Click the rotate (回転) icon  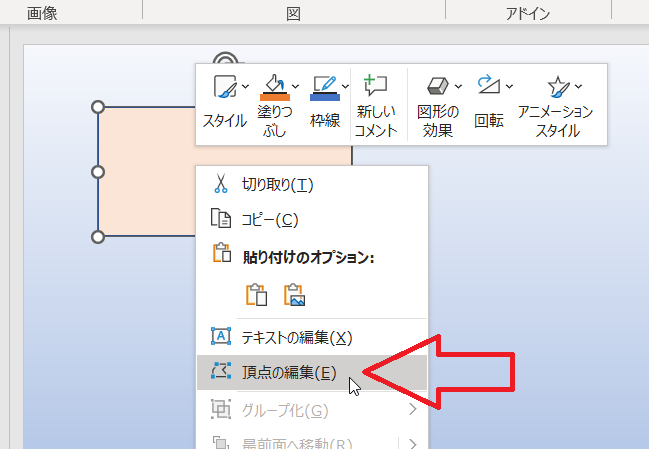(x=487, y=86)
